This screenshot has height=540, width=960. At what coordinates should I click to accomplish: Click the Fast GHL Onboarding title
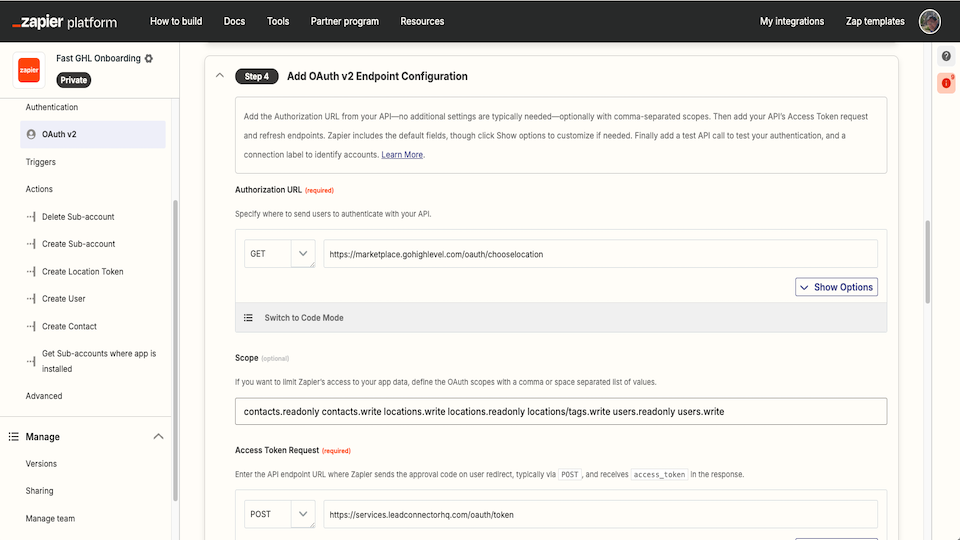pyautogui.click(x=99, y=58)
